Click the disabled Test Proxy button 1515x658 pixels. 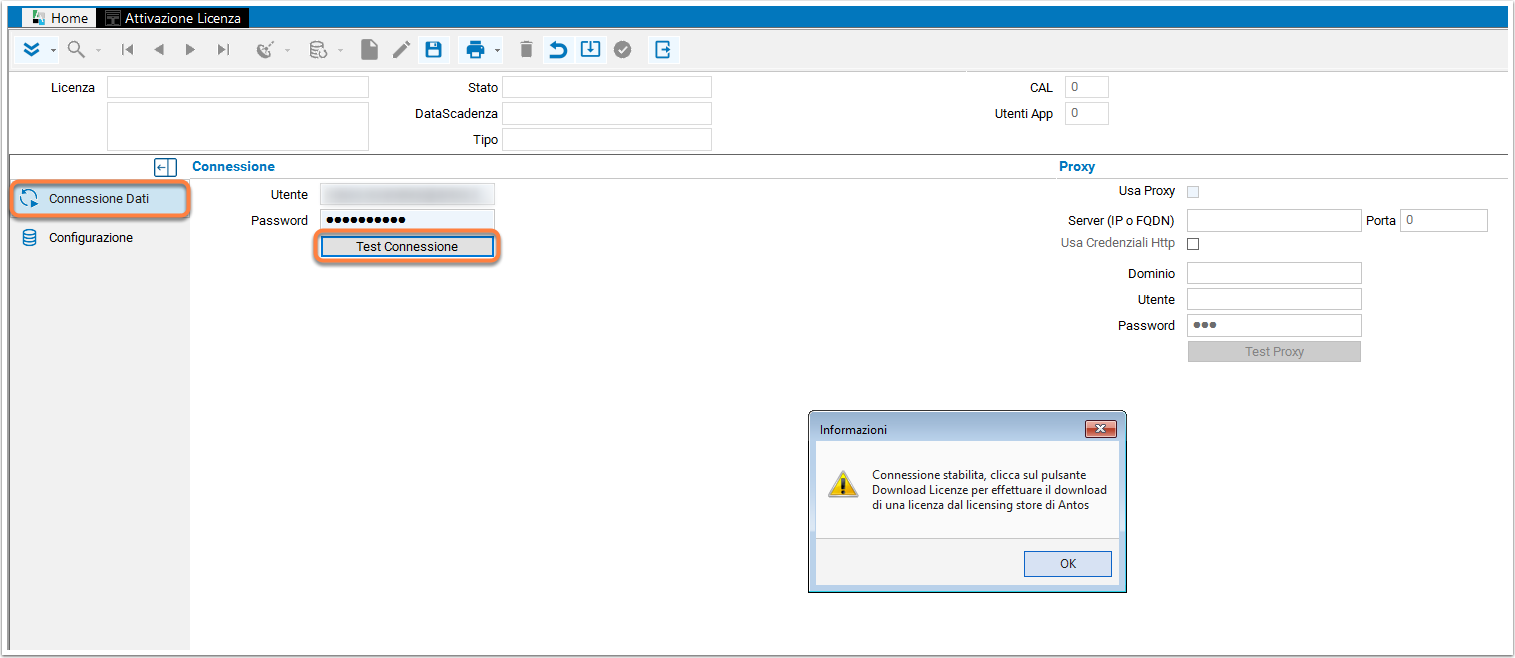[x=1274, y=352]
